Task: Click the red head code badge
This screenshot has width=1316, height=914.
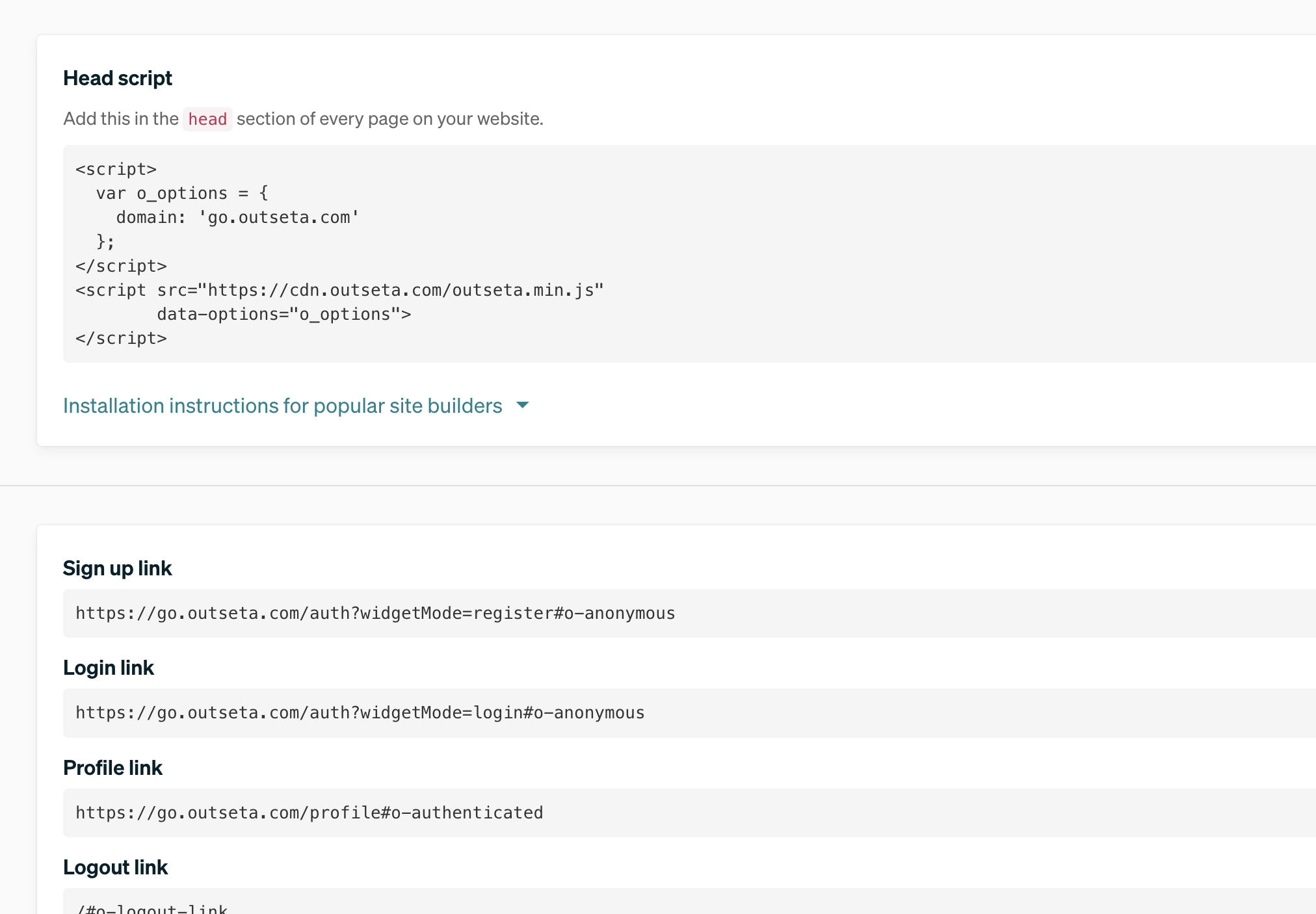Action: pos(207,119)
